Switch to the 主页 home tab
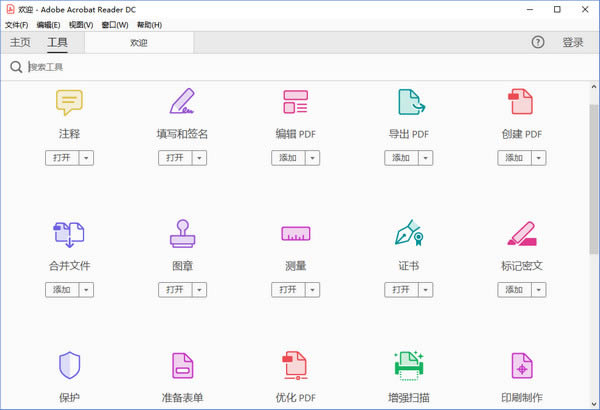The image size is (600, 410). [x=20, y=42]
